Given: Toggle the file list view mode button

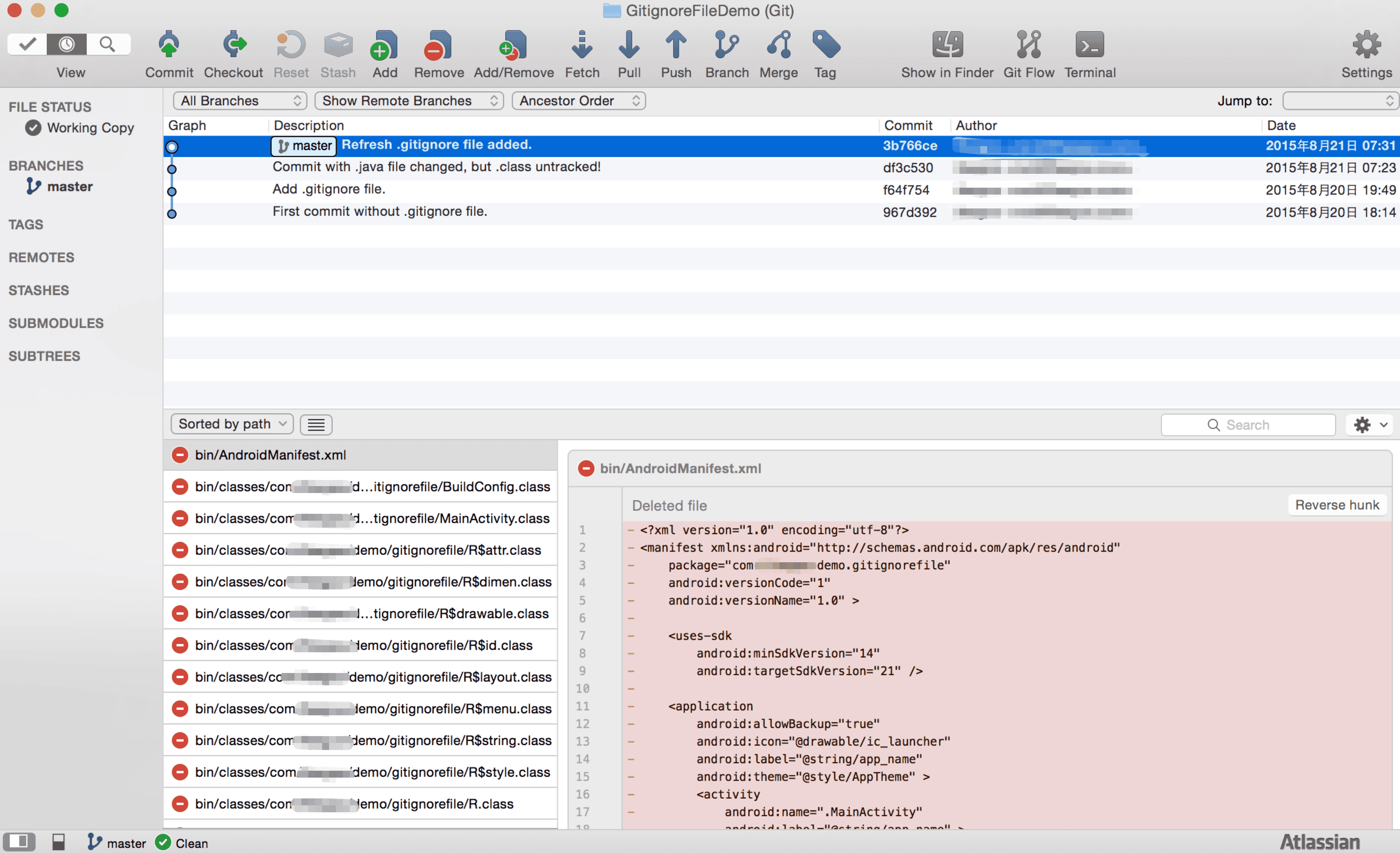Looking at the screenshot, I should point(316,425).
